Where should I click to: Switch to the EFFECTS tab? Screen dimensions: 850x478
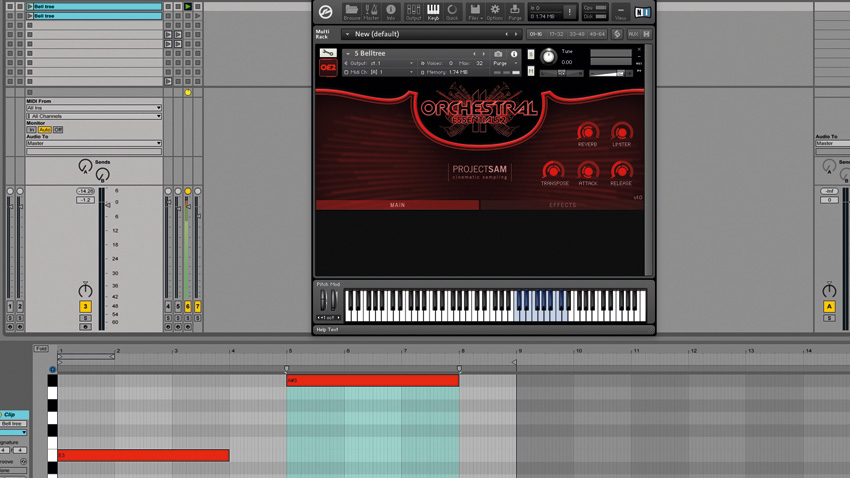pos(562,205)
